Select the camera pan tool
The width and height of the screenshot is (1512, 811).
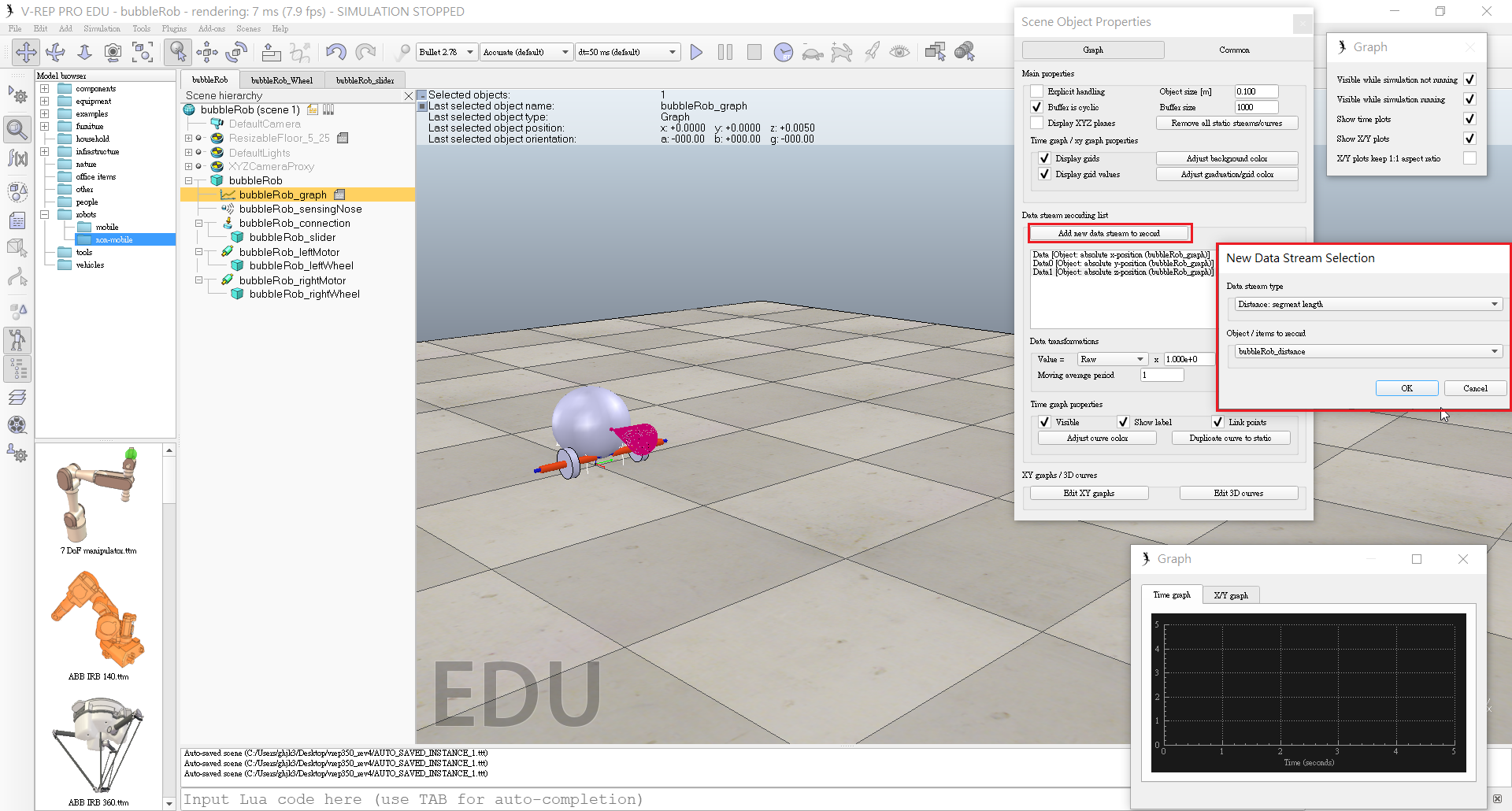click(26, 52)
